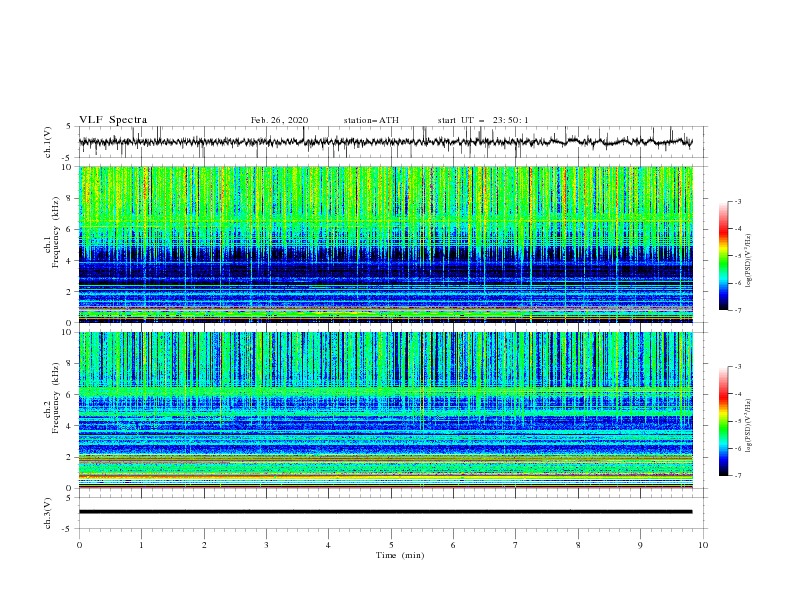Click the ch.3 flat black trace
The height and width of the screenshot is (612, 792).
pos(385,512)
